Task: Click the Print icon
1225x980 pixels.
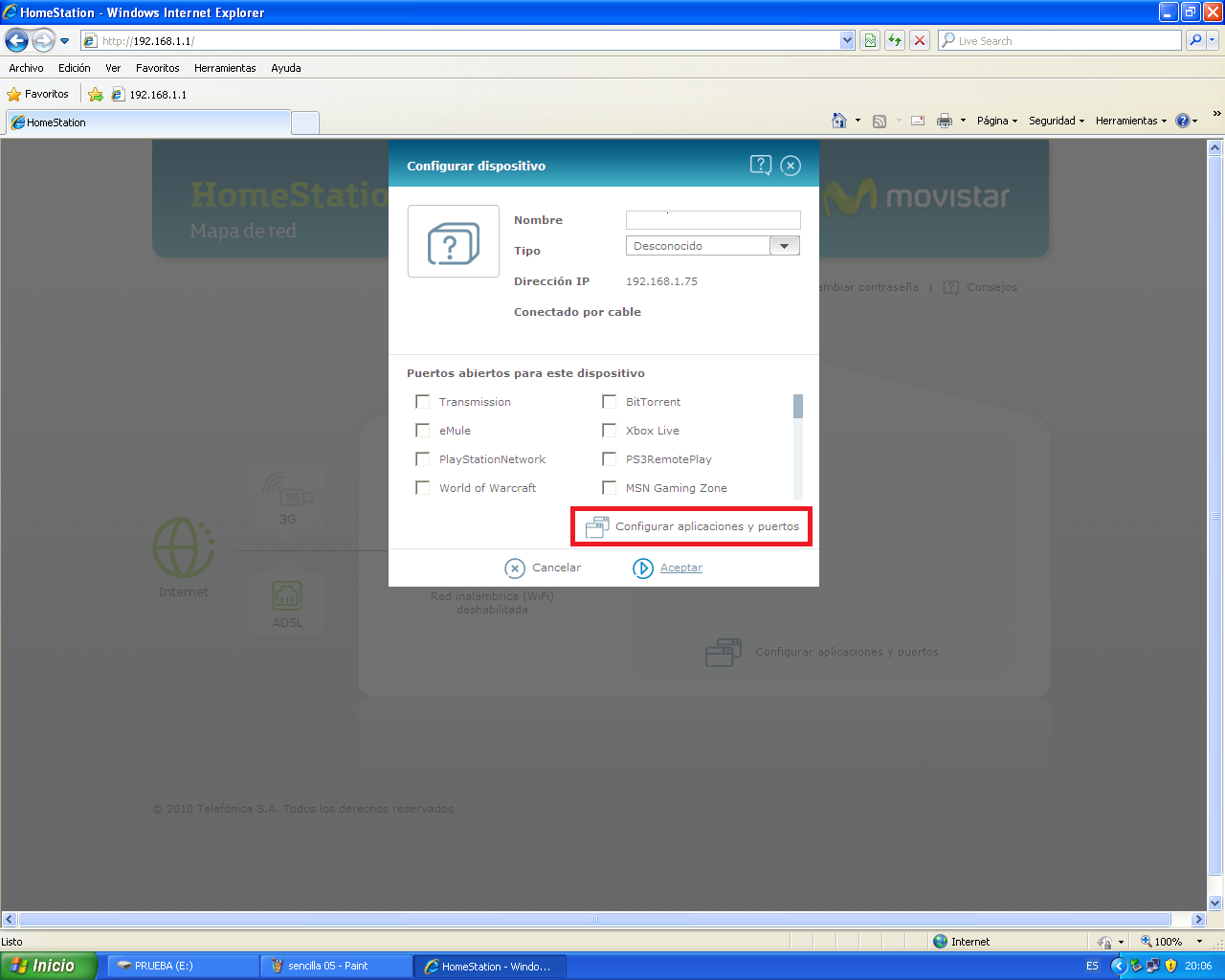Action: tap(945, 121)
